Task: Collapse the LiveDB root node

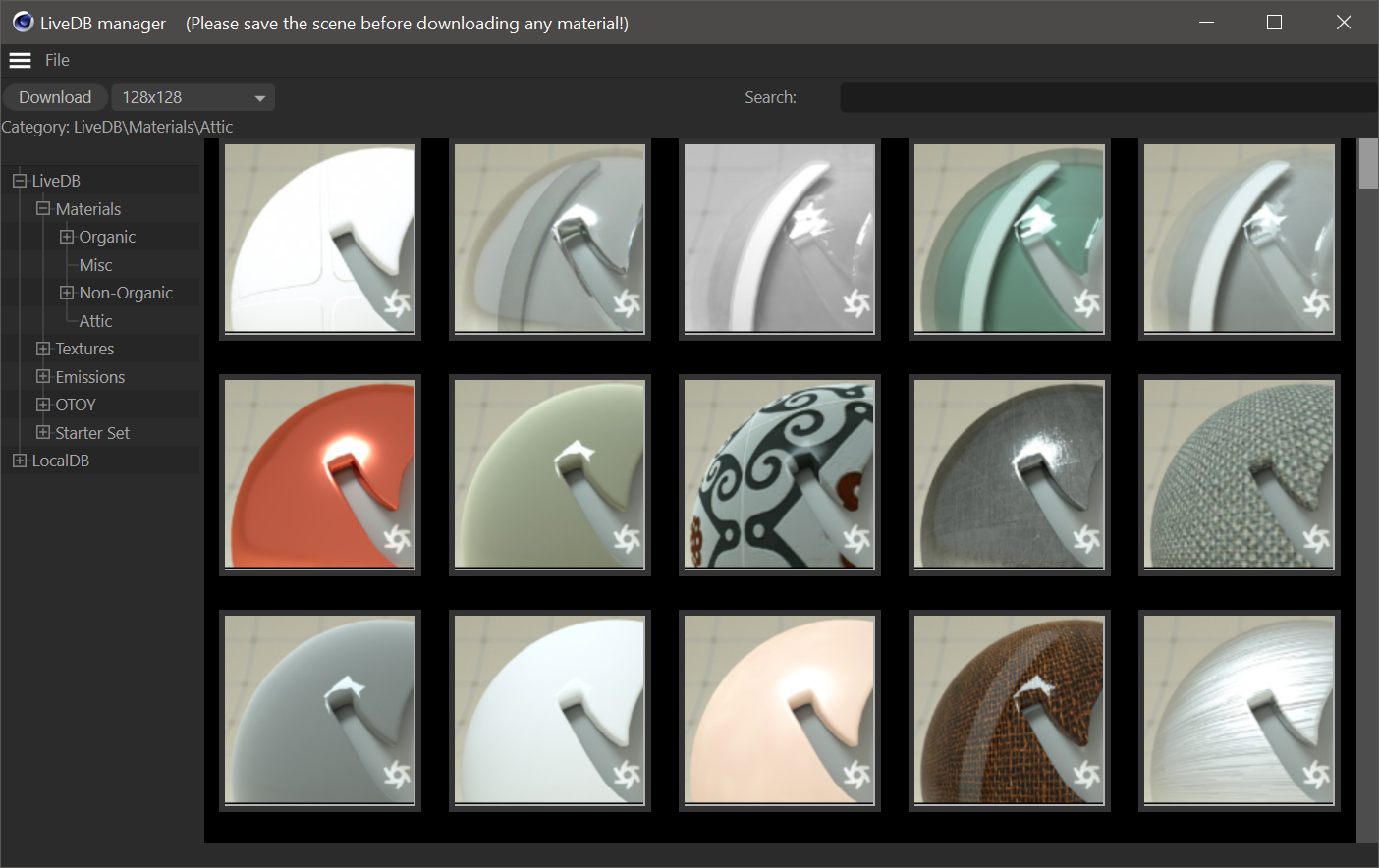Action: tap(20, 181)
